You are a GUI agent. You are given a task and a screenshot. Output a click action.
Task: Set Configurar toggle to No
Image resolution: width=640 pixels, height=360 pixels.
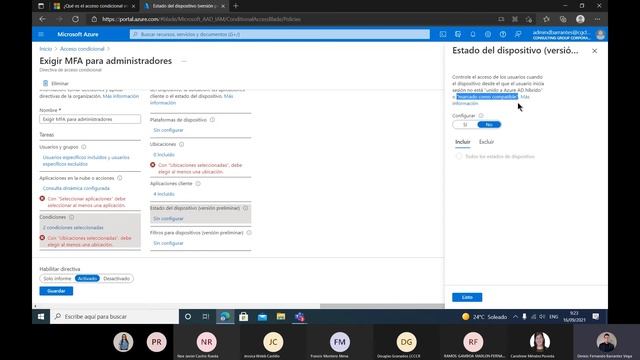[x=489, y=124]
